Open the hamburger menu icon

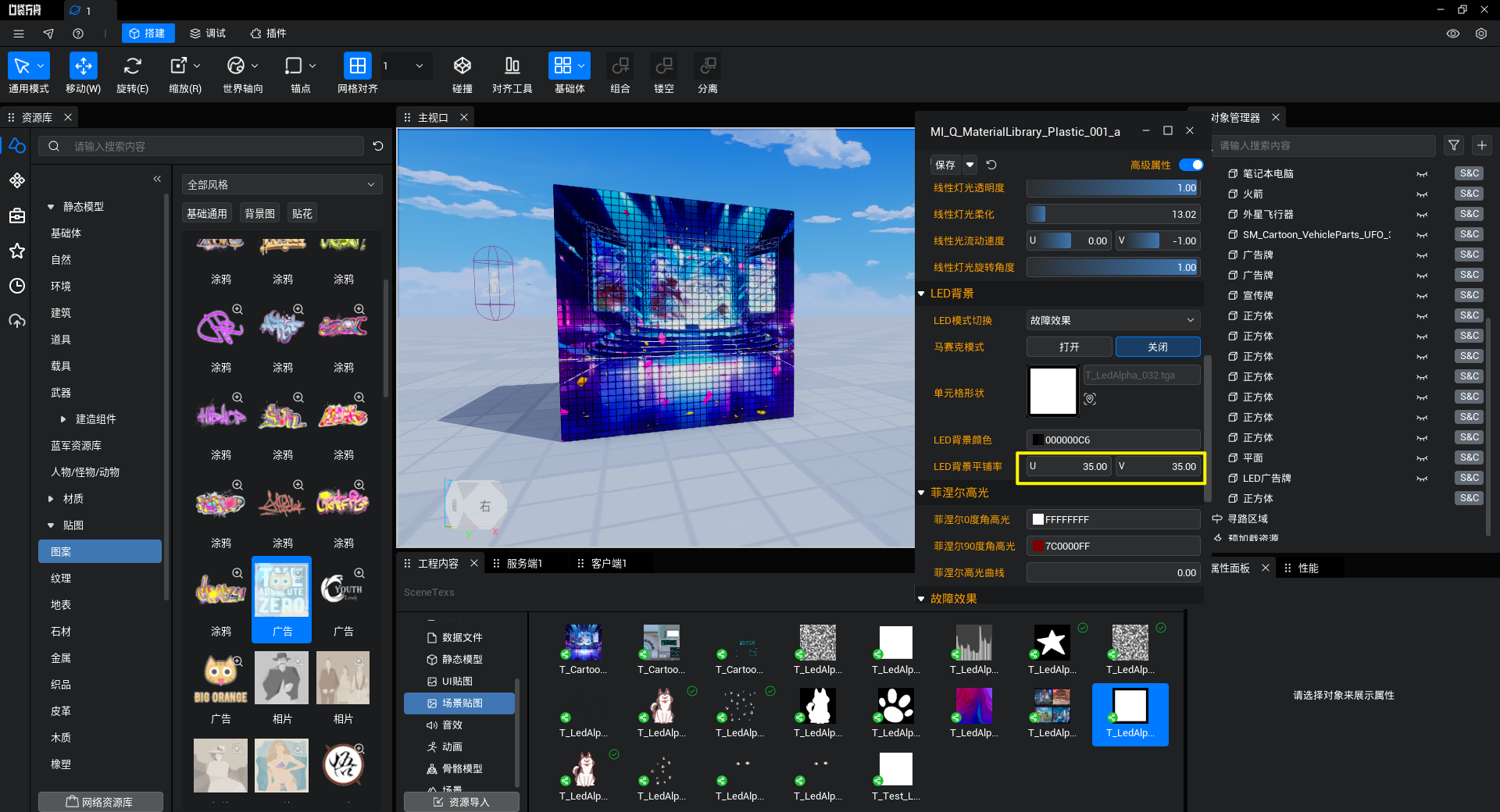click(x=19, y=34)
